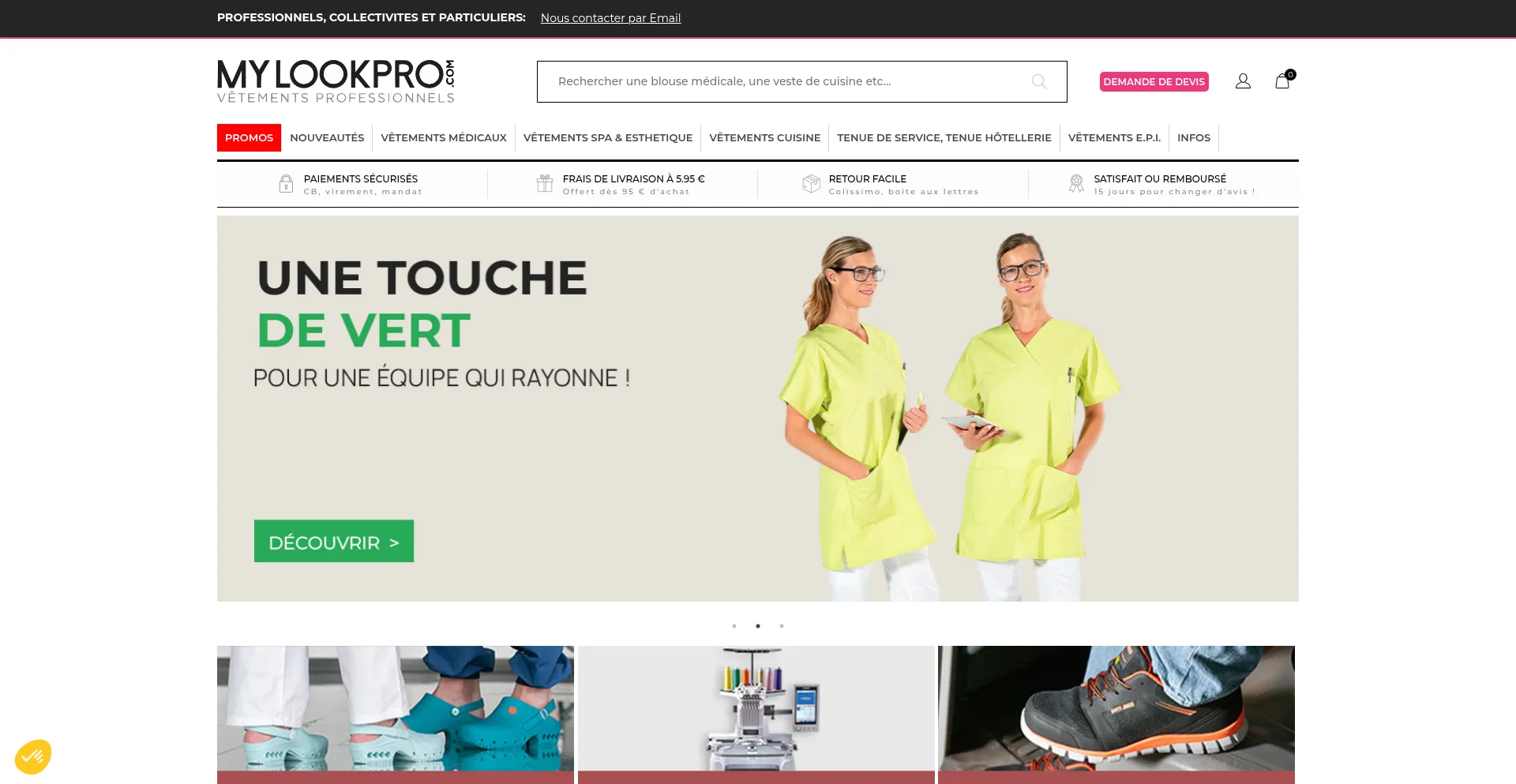Click the gift box delivery icon
This screenshot has width=1516, height=784.
click(x=545, y=184)
